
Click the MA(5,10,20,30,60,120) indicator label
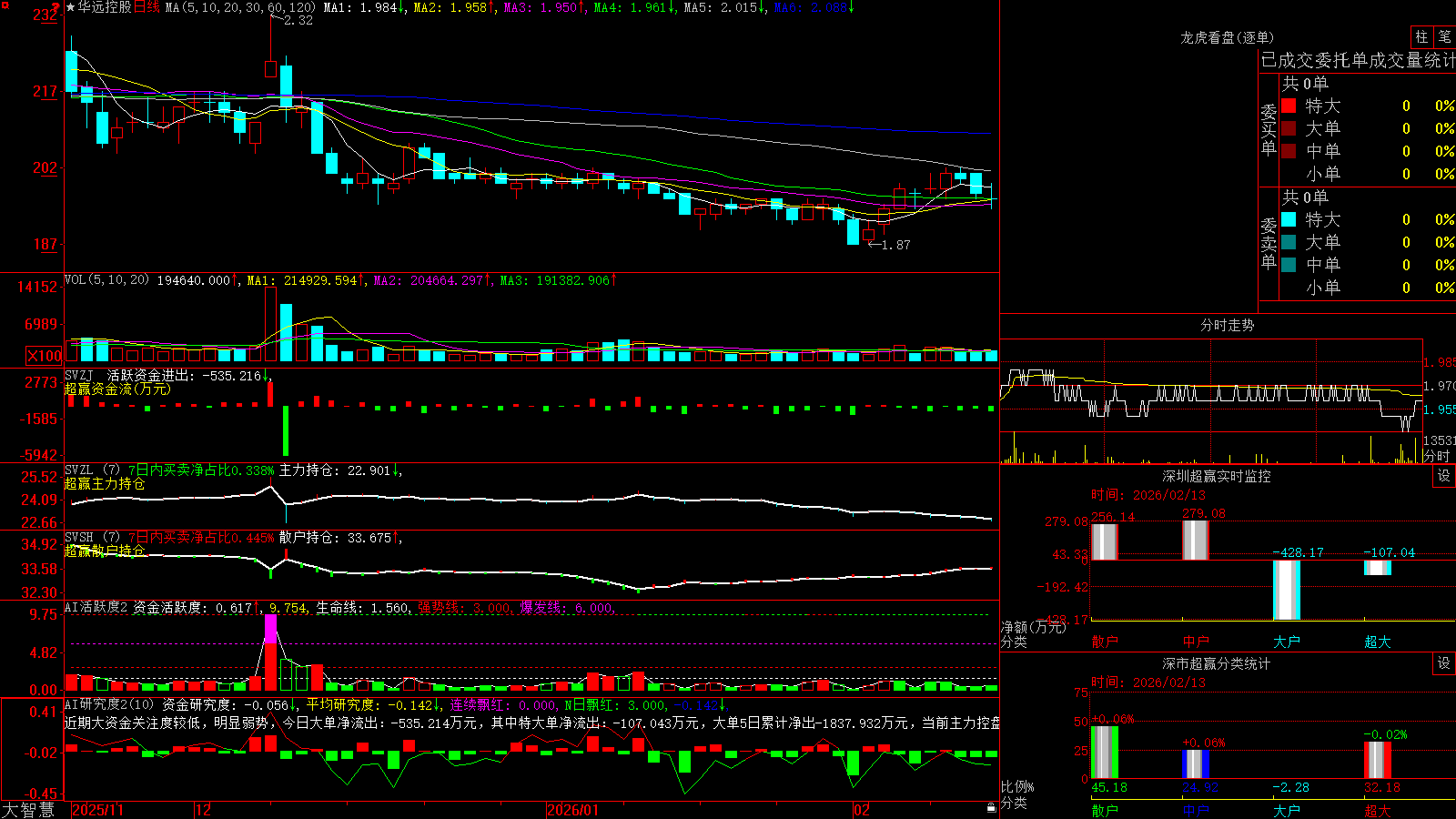click(240, 7)
